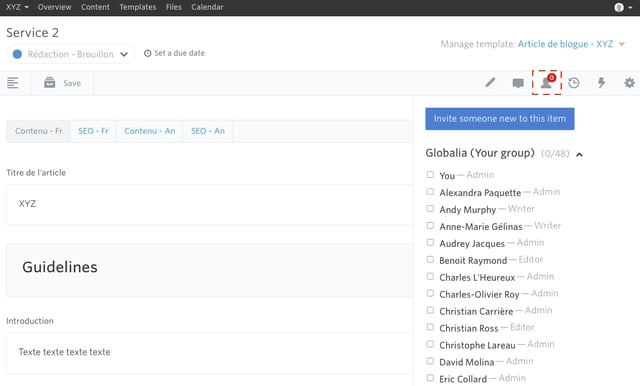640x386 pixels.
Task: Click the pencil edit icon in toolbar
Action: coord(490,83)
